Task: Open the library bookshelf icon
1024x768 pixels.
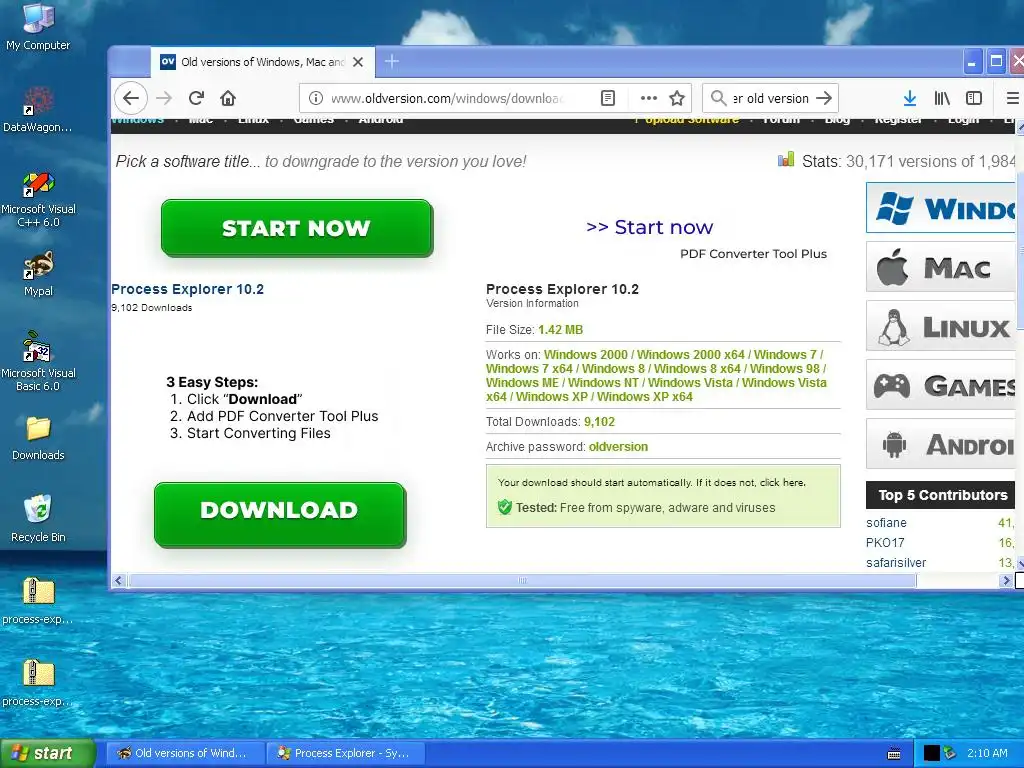Action: pos(942,98)
